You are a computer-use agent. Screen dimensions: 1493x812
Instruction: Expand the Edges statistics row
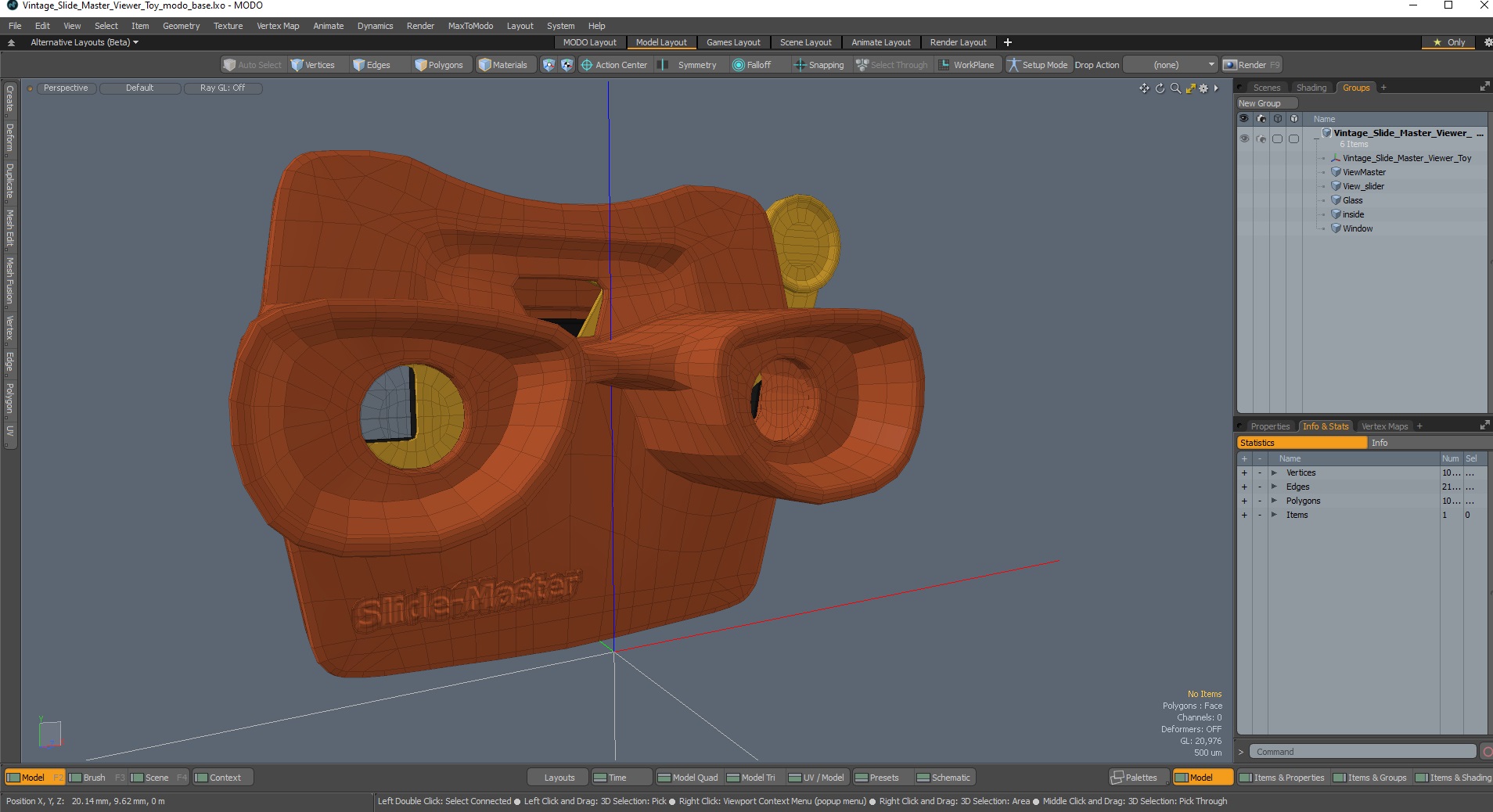click(1274, 487)
